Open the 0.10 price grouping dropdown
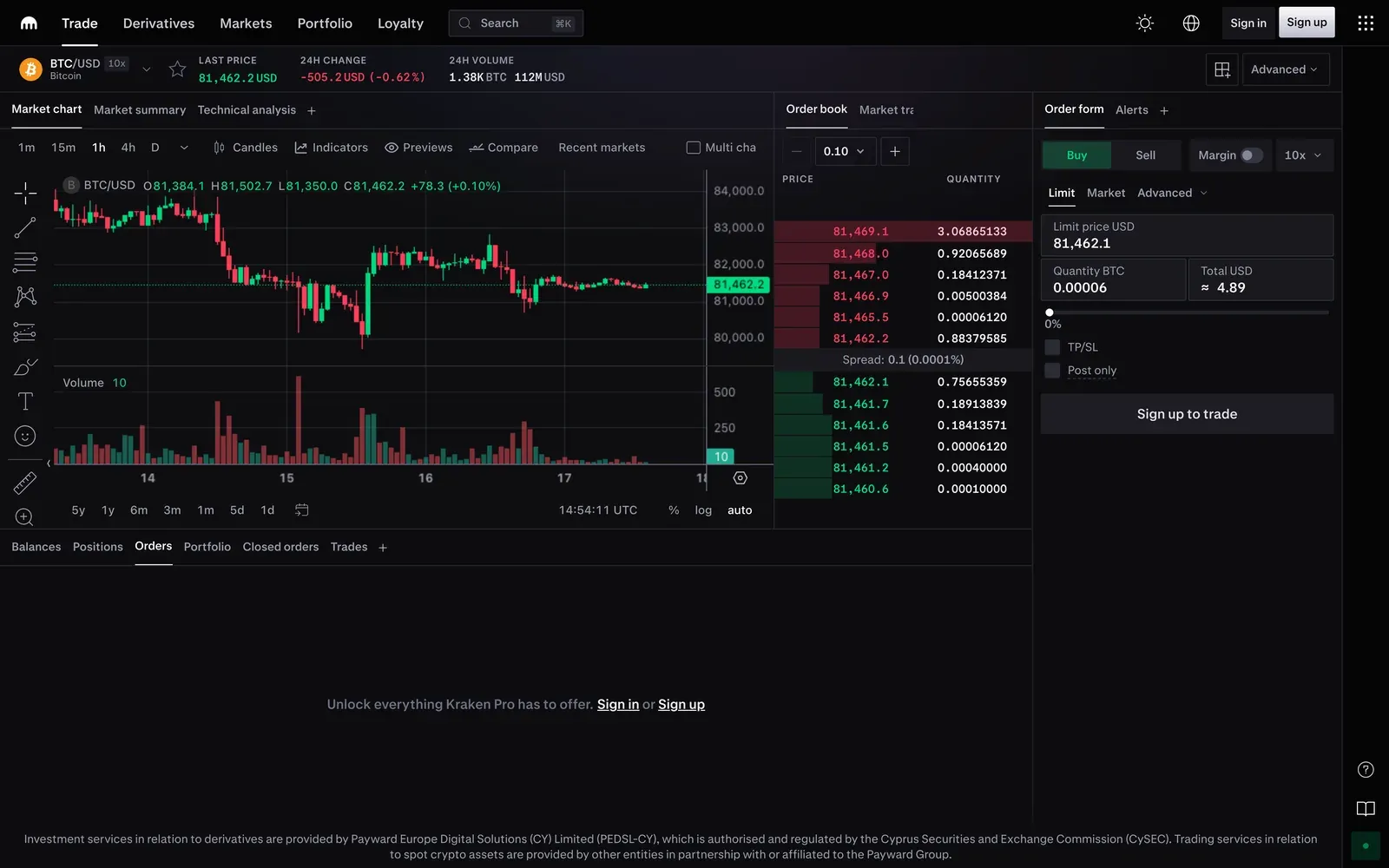The width and height of the screenshot is (1389, 868). (844, 151)
